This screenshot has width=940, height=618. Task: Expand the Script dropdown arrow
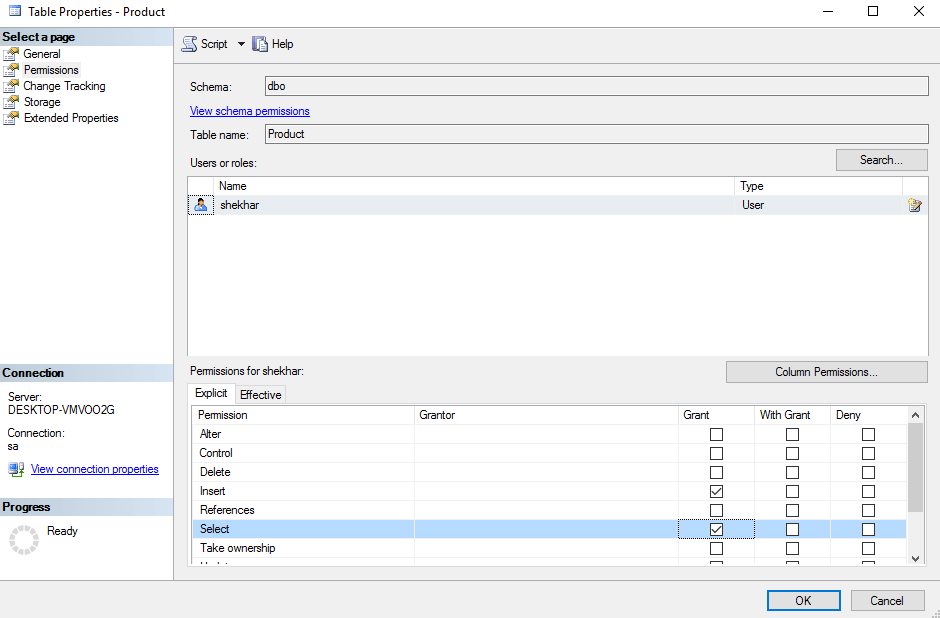pos(240,43)
